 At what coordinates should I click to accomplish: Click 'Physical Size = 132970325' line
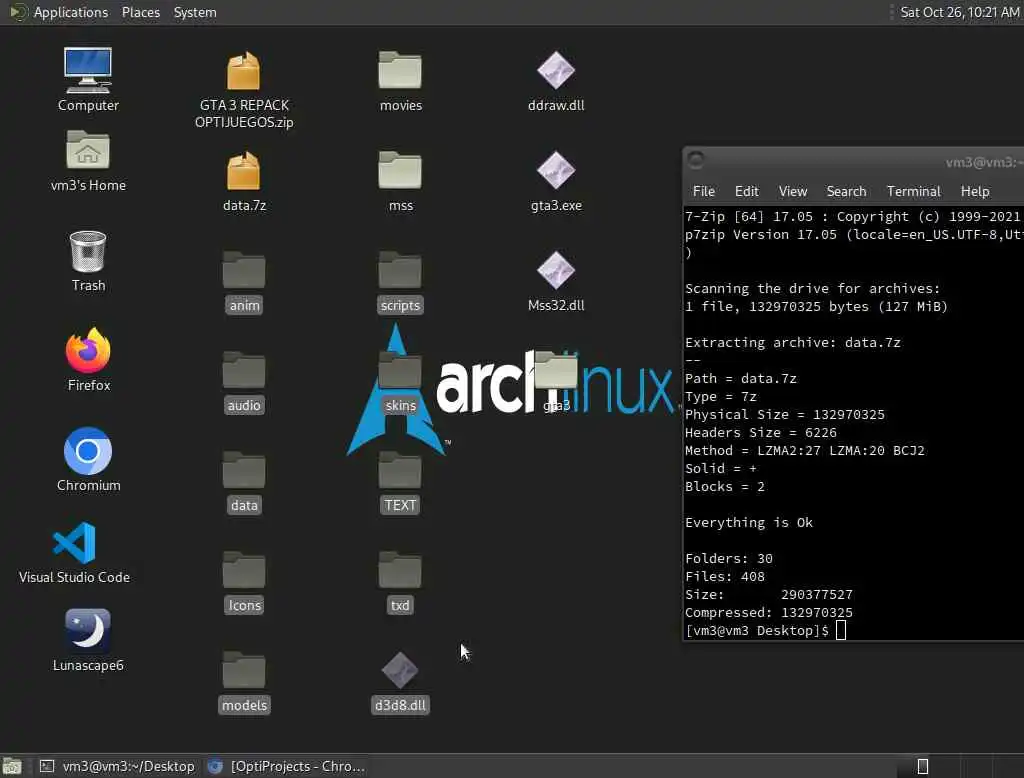point(785,415)
